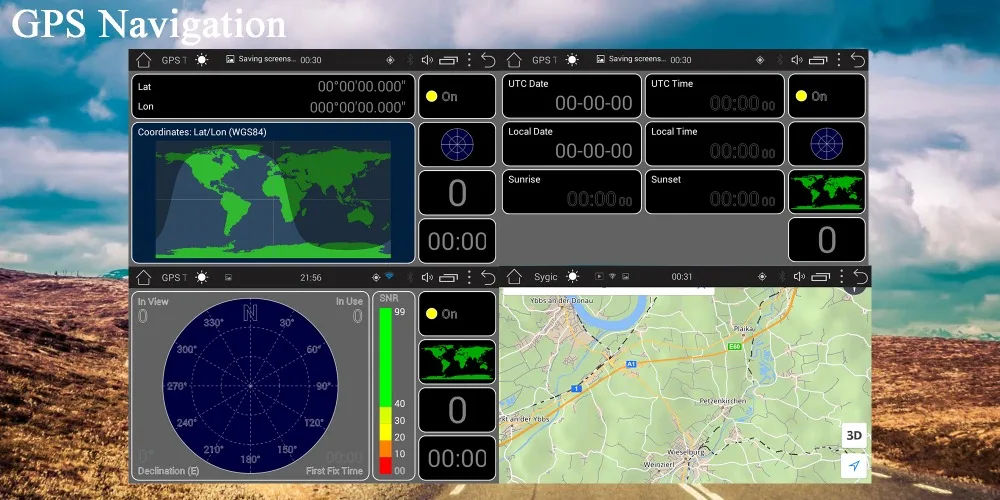
Task: Tap home icon on the Sygic screen
Action: point(514,277)
